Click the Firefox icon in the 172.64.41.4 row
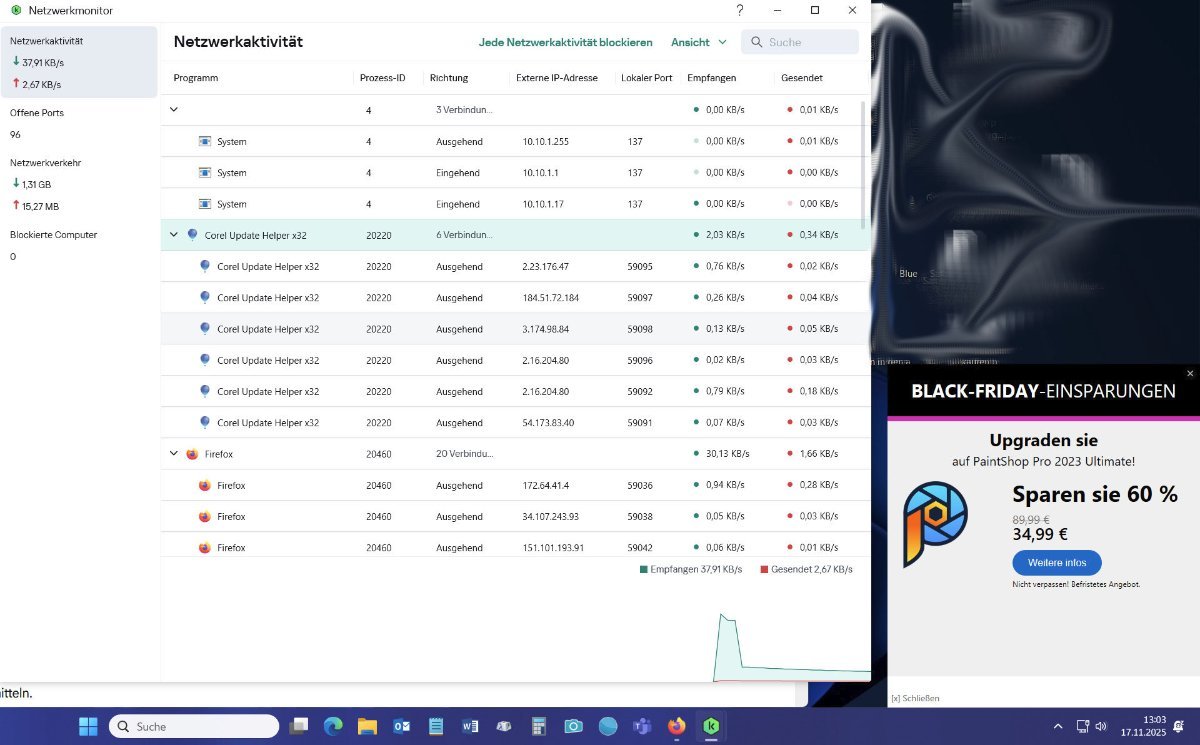The image size is (1200, 745). [205, 485]
